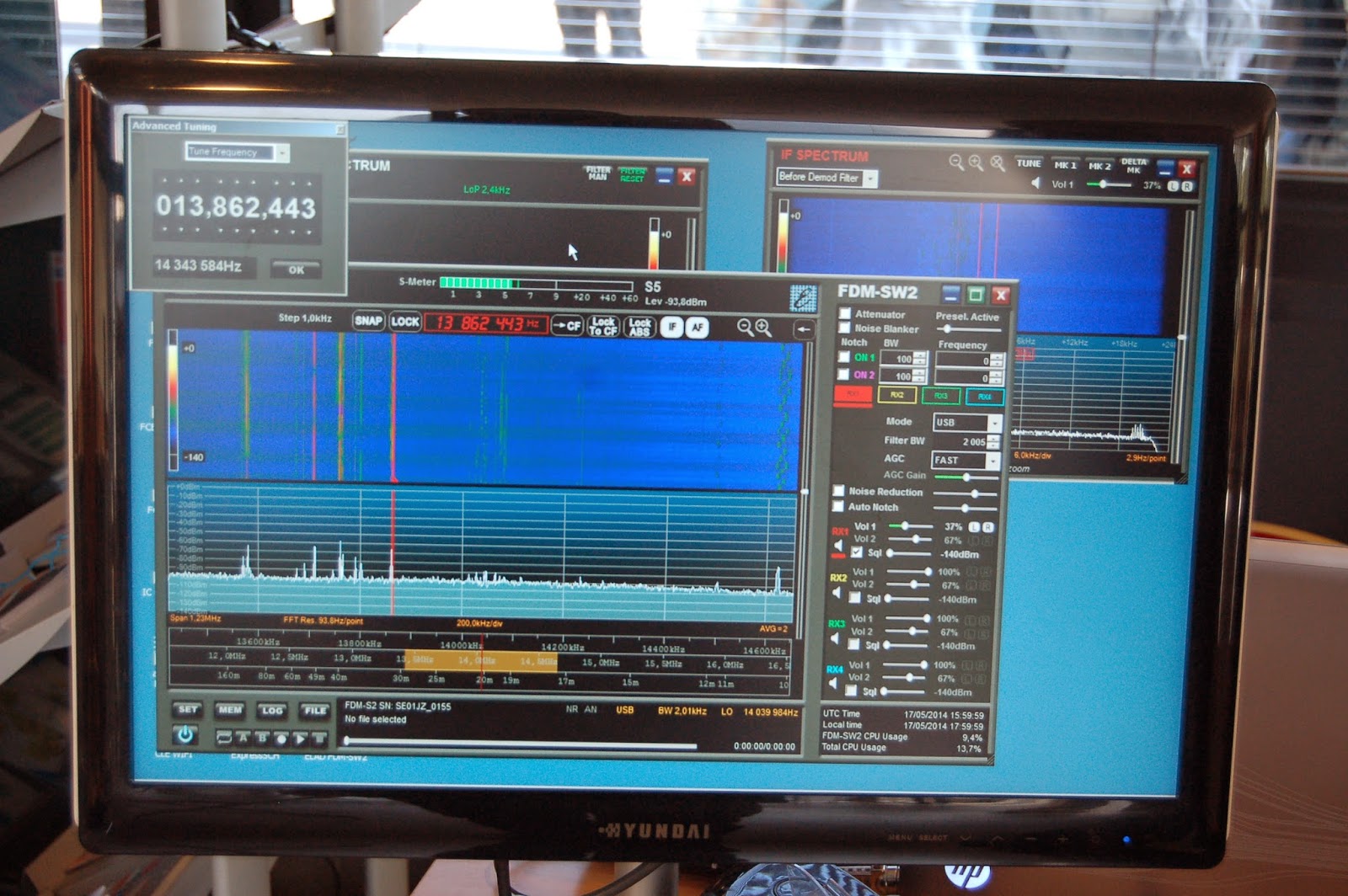Viewport: 1348px width, 896px height.
Task: Check the RX3 Sql checkbox
Action: [x=853, y=644]
